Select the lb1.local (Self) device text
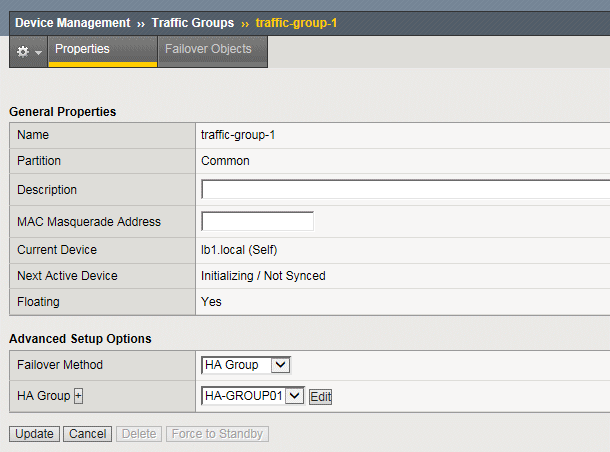This screenshot has width=610, height=452. pos(240,249)
